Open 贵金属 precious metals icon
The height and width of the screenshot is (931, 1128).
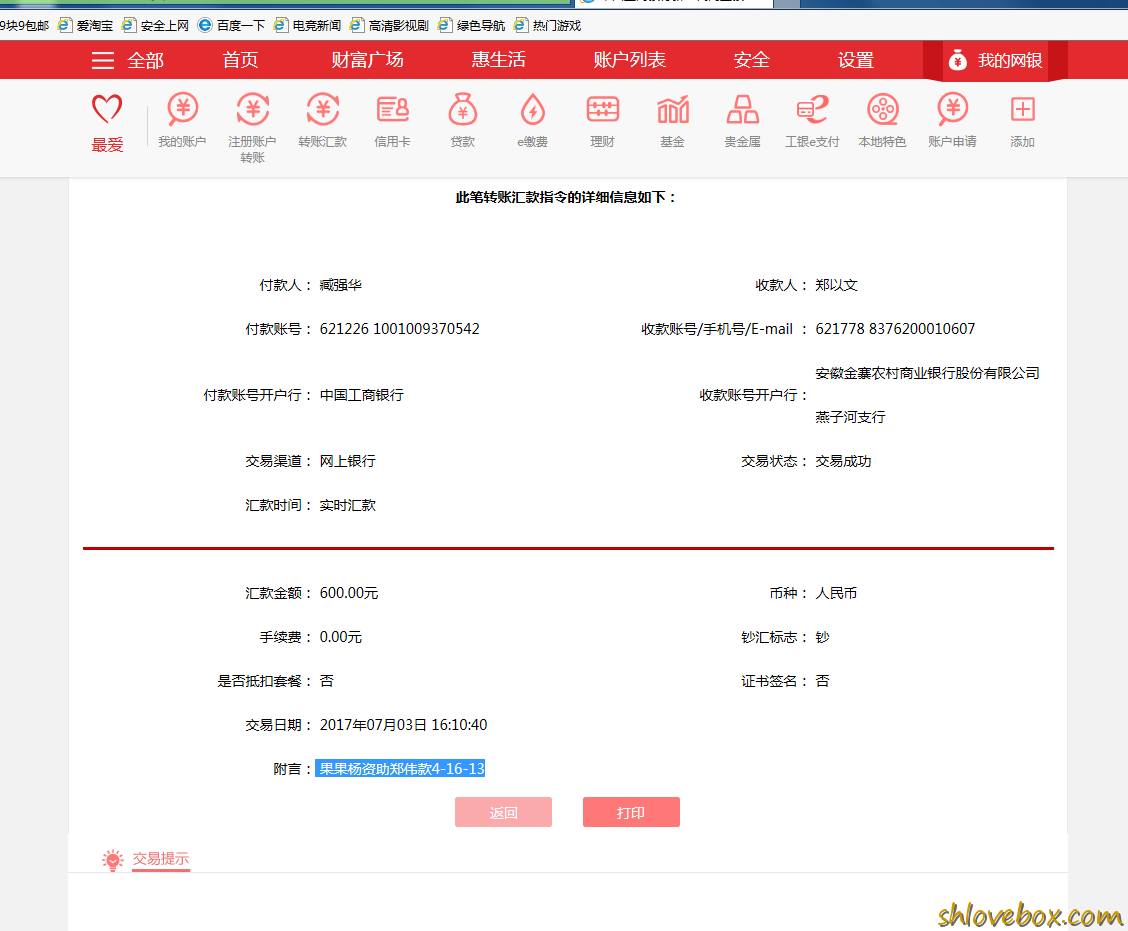click(x=742, y=109)
